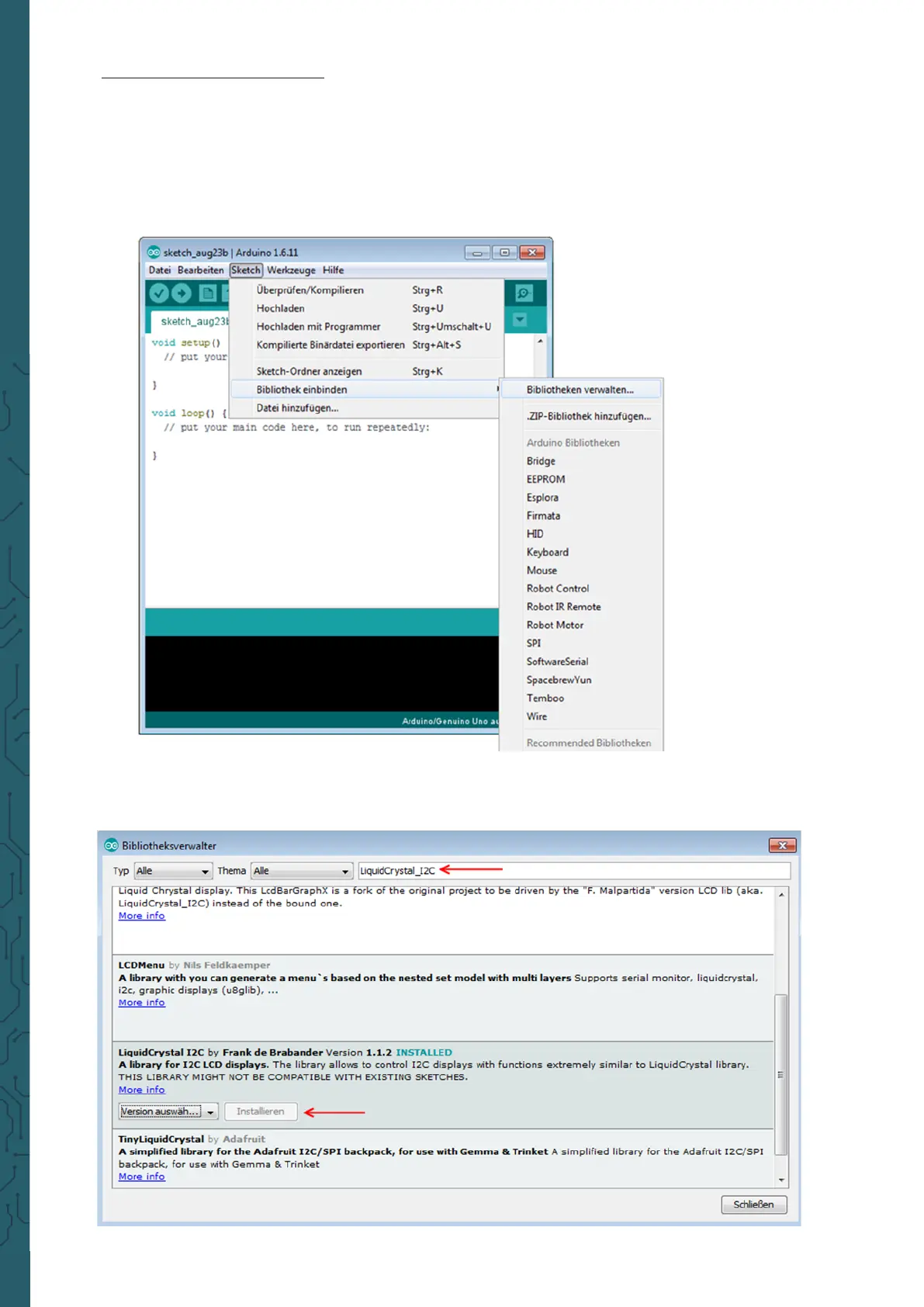924x1307 pixels.
Task: Include the Esplora library
Action: click(581, 497)
